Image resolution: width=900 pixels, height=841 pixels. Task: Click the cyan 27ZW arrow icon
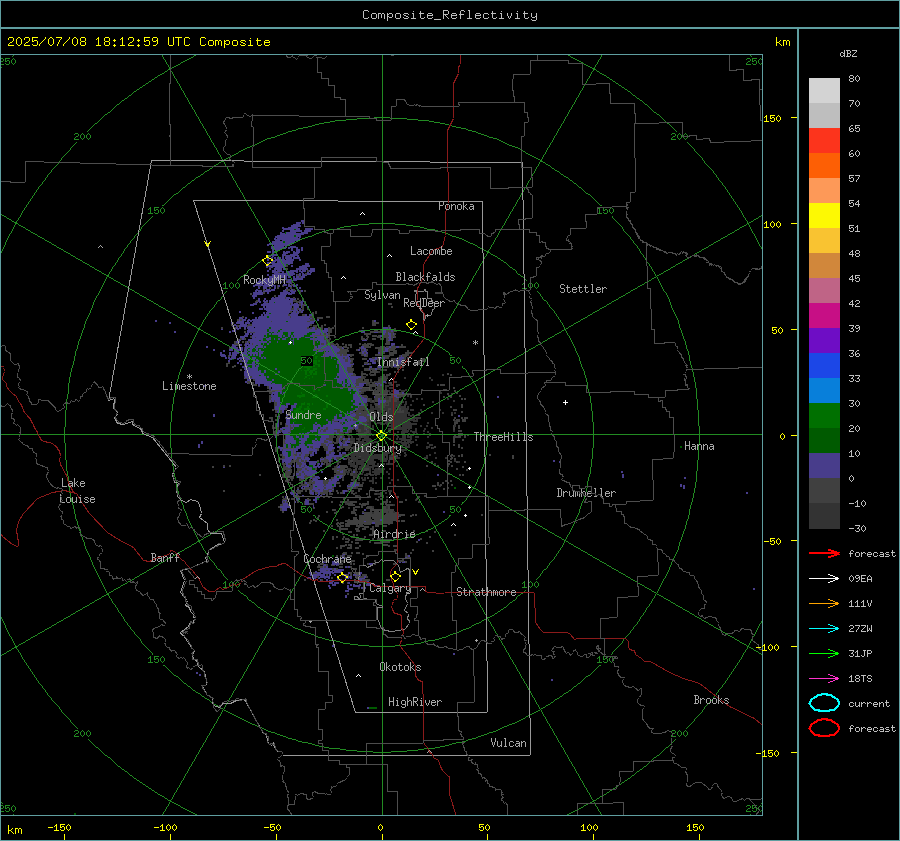[x=824, y=629]
